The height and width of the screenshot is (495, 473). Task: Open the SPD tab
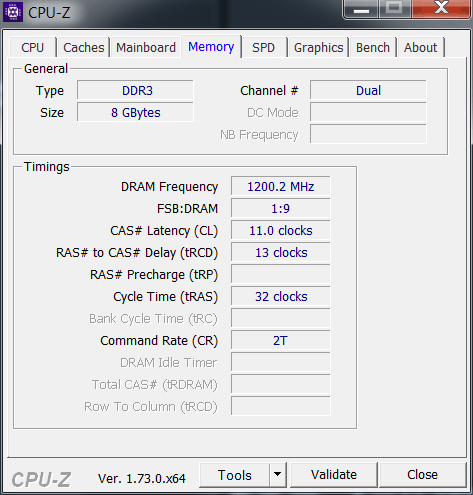(x=263, y=48)
